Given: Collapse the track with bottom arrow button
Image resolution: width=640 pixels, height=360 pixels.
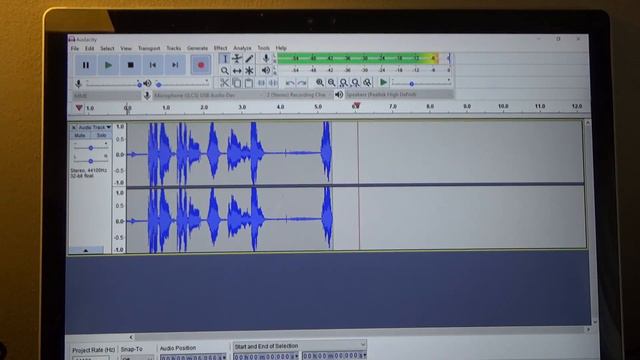Looking at the screenshot, I should (x=86, y=250).
